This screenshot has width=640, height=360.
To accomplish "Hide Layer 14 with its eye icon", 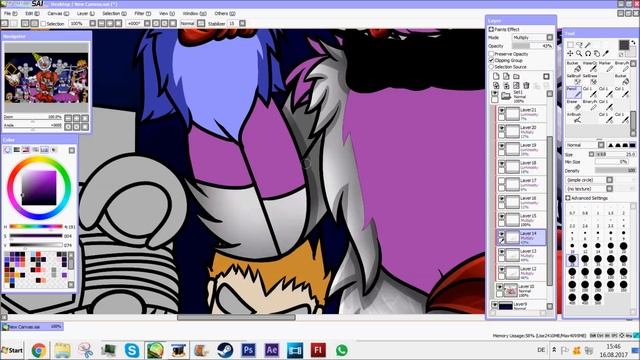I will [501, 234].
